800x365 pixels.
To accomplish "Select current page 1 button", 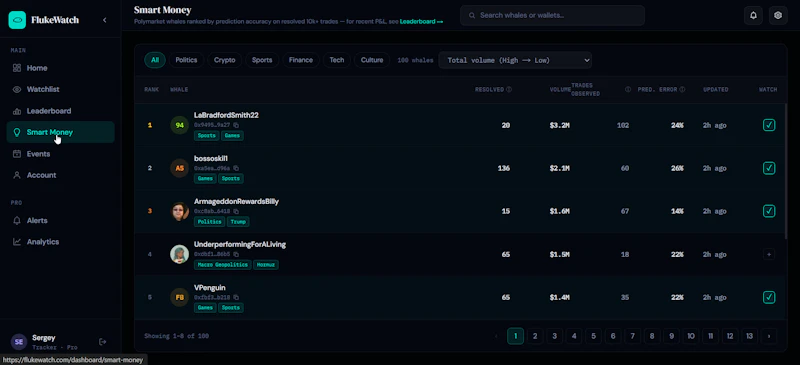I will click(x=515, y=336).
